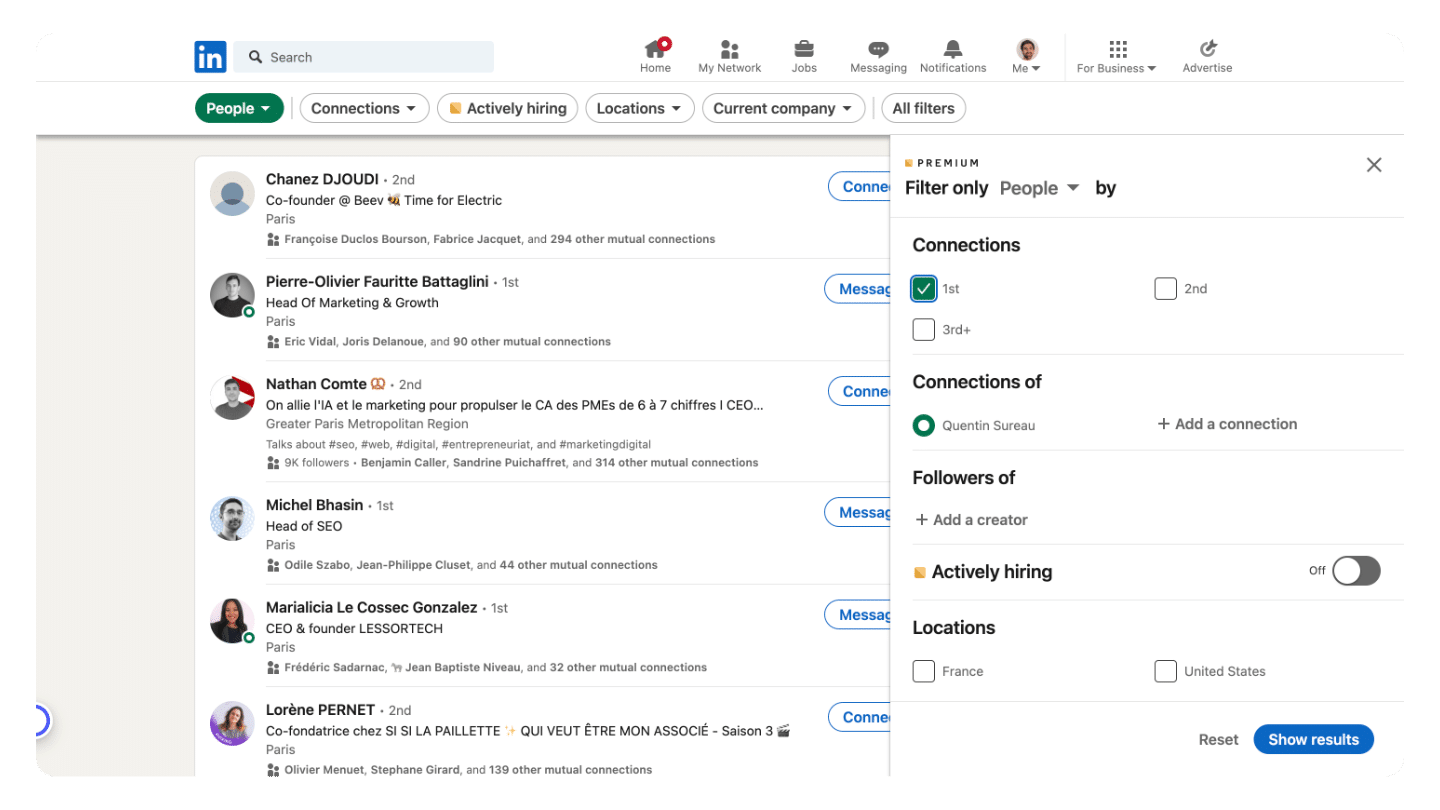The width and height of the screenshot is (1440, 810).
Task: Toggle the Actively hiring switch on
Action: pos(1356,571)
